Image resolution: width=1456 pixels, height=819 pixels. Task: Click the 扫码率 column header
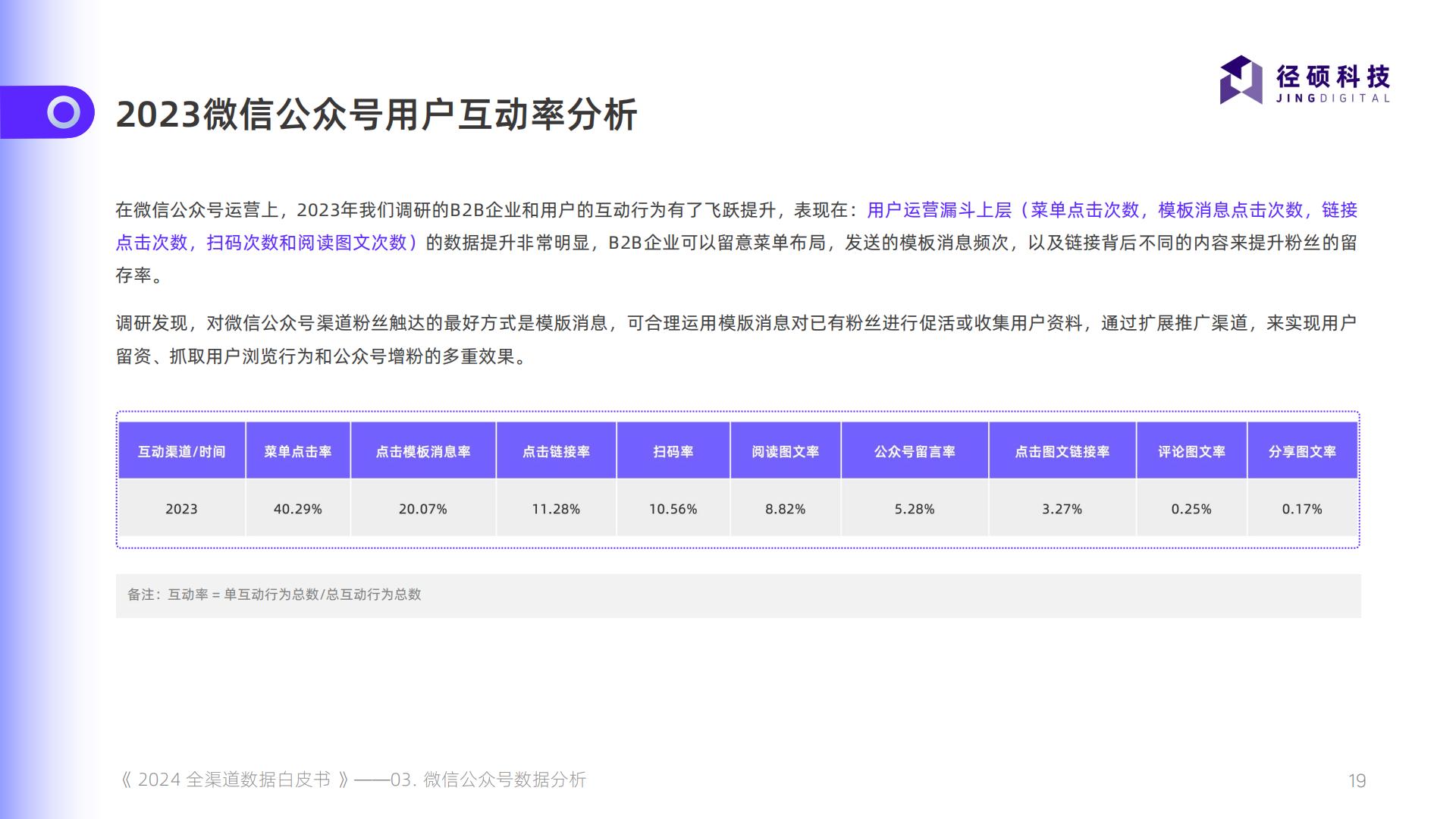tap(673, 451)
